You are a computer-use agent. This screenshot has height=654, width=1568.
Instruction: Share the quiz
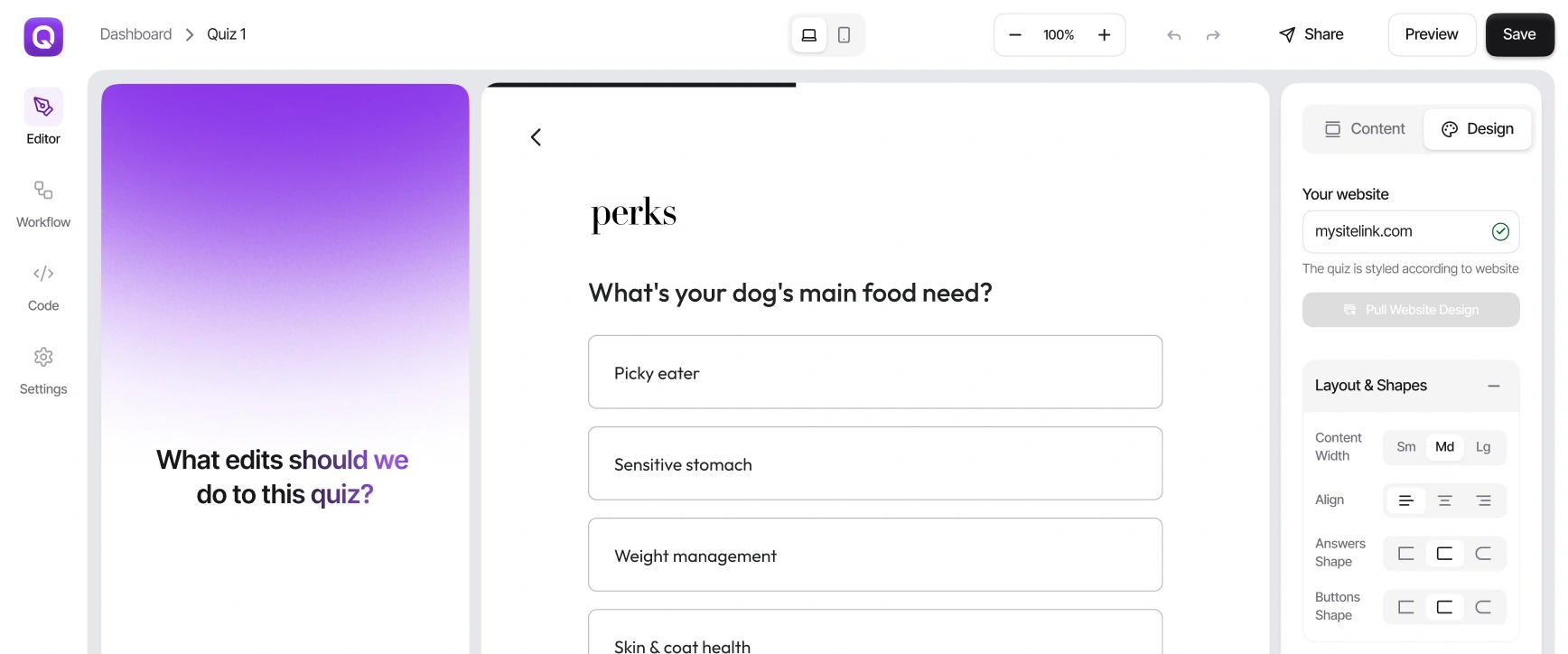point(1311,34)
